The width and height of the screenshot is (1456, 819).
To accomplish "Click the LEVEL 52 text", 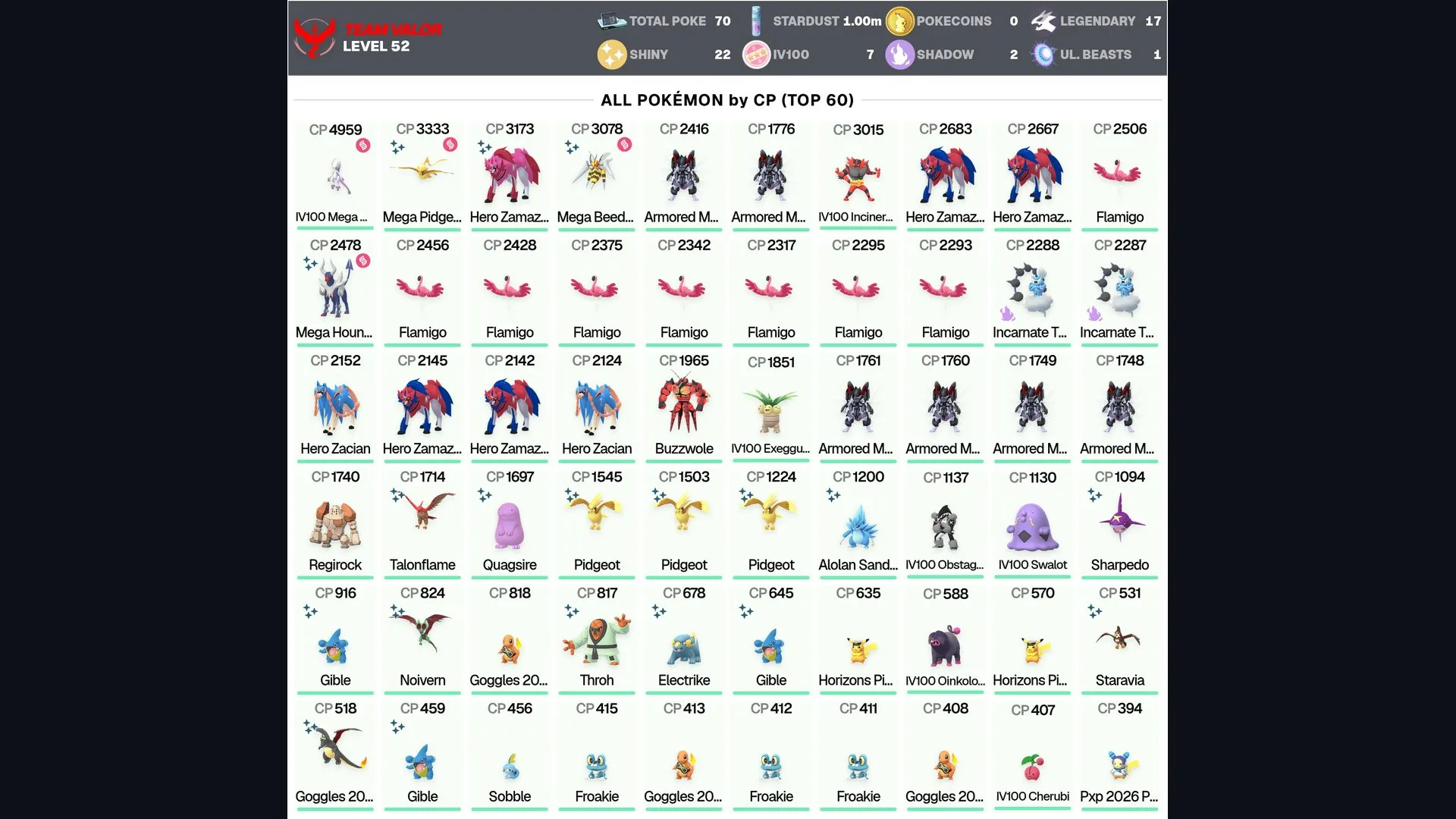I will 376,46.
